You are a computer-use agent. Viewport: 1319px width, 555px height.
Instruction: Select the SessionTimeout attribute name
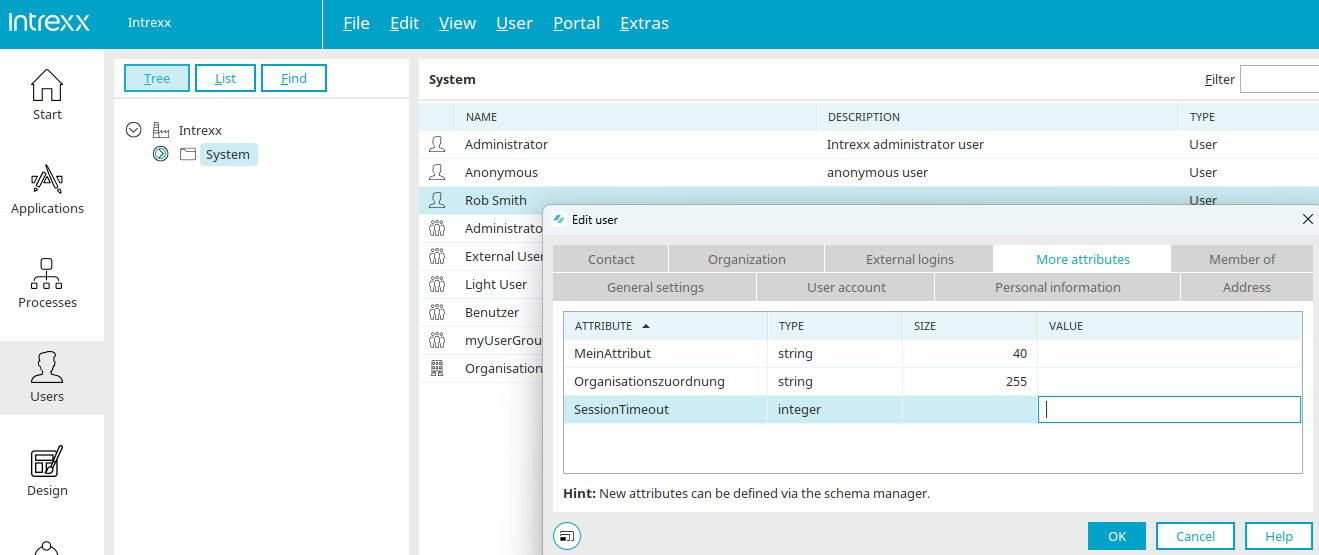pos(621,409)
